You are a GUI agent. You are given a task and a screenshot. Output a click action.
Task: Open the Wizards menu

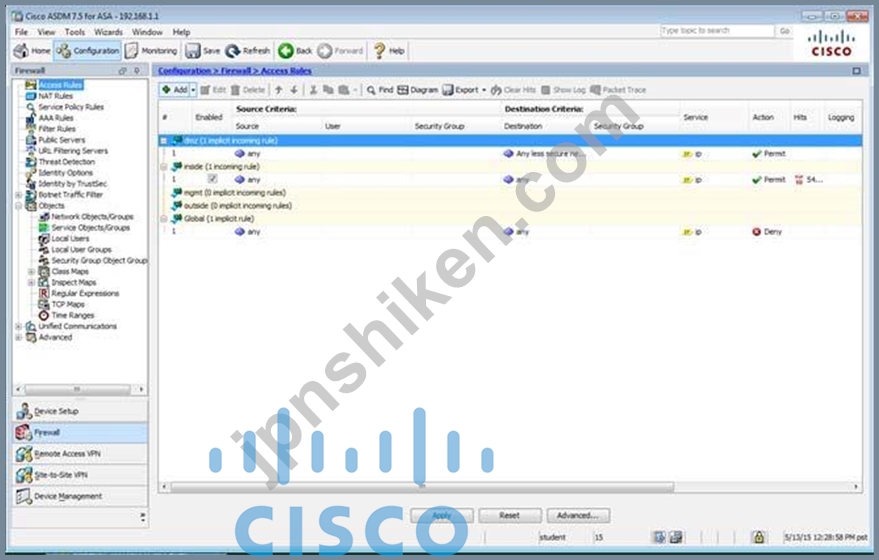108,32
